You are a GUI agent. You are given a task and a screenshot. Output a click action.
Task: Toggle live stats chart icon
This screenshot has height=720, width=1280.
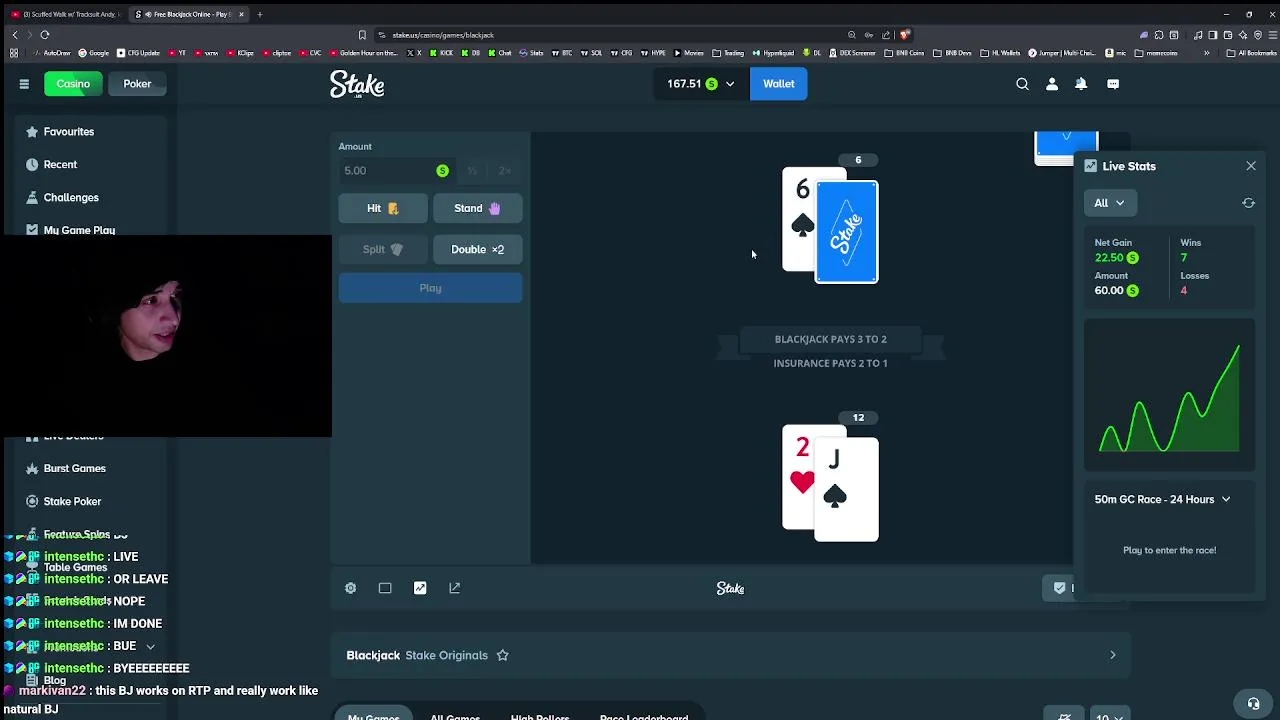tap(420, 588)
